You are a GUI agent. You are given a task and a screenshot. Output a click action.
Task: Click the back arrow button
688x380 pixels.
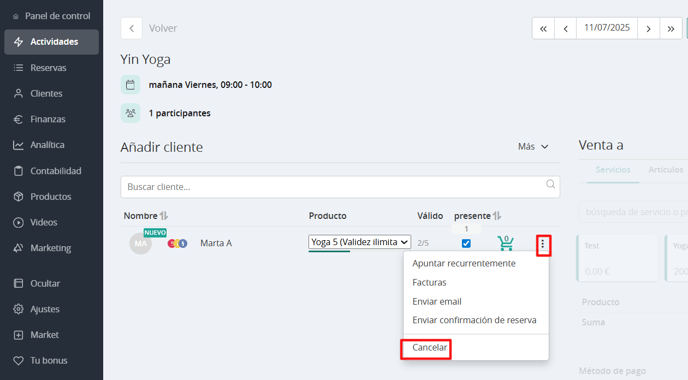[x=132, y=29]
